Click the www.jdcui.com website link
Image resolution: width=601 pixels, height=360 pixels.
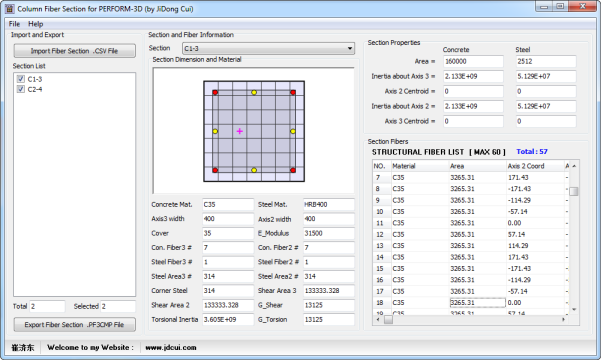(171, 347)
